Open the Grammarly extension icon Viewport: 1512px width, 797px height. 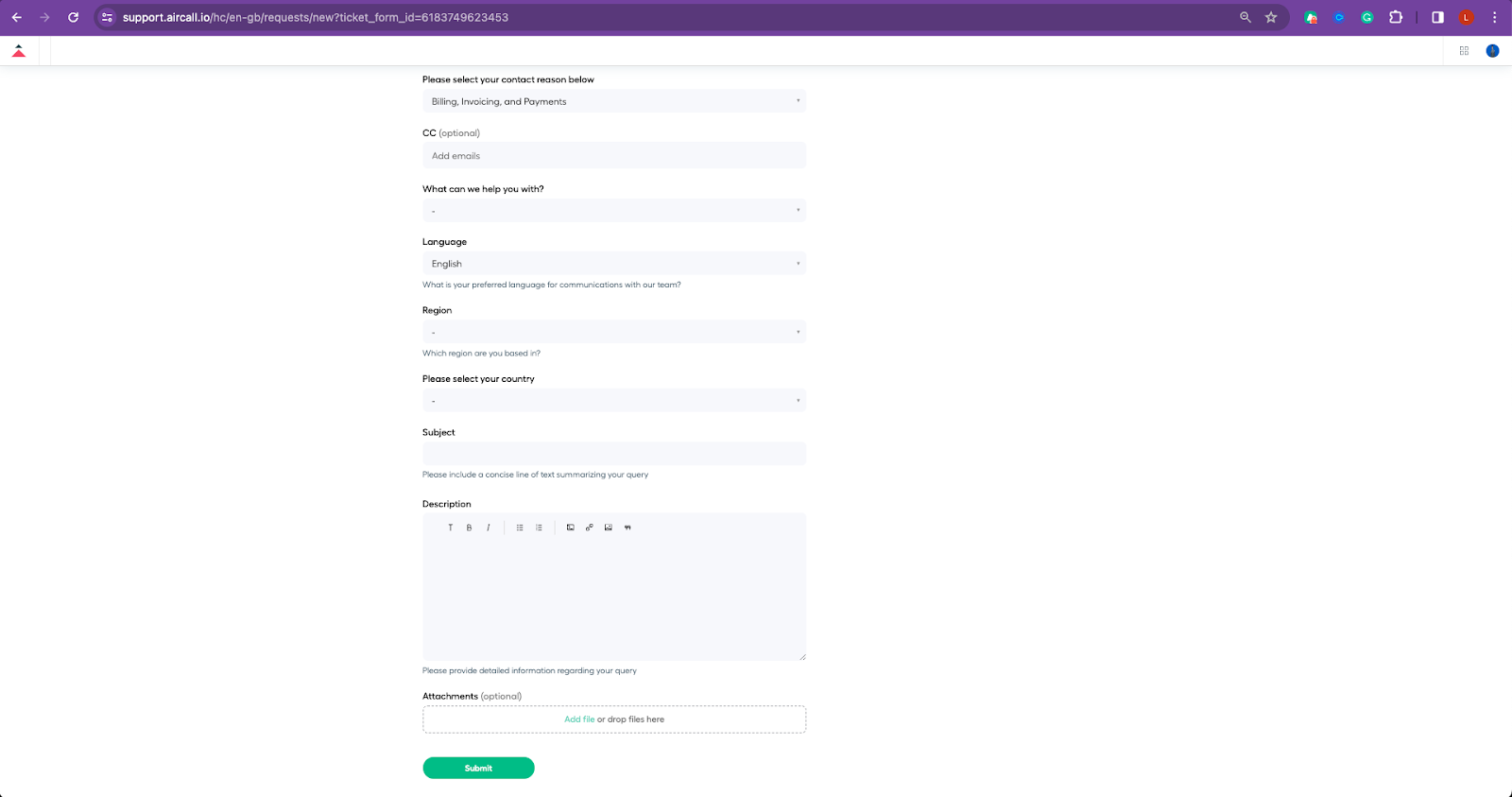(x=1366, y=17)
